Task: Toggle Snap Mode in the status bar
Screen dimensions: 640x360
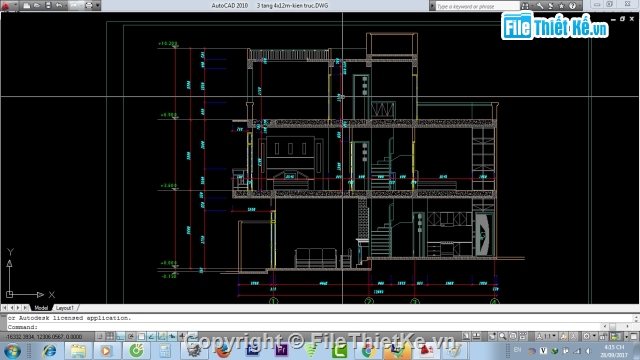Action: pyautogui.click(x=100, y=337)
